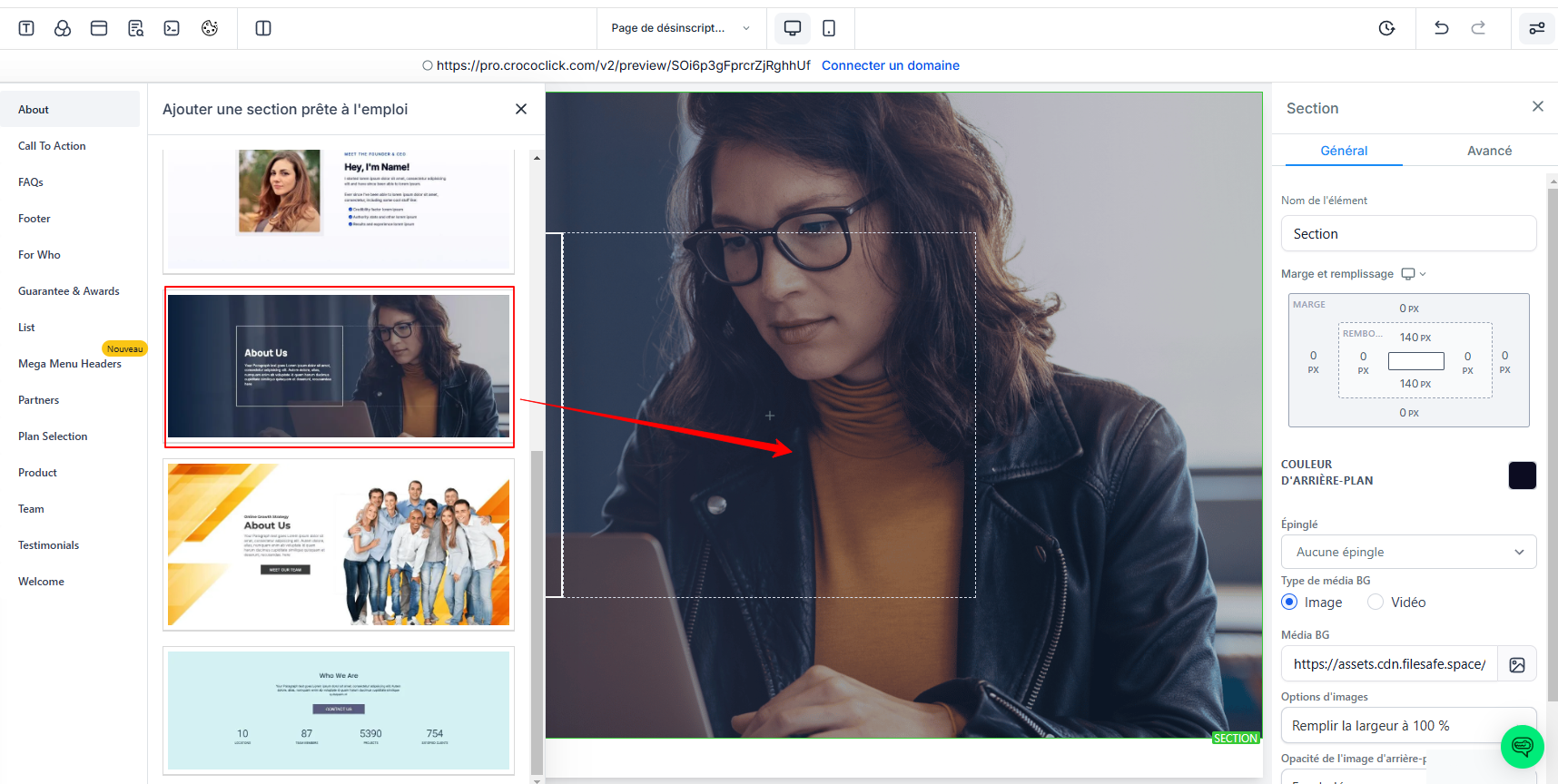Screen dimensions: 1558x784
Task: Select the Guarantee & Awards category
Action: [x=70, y=290]
